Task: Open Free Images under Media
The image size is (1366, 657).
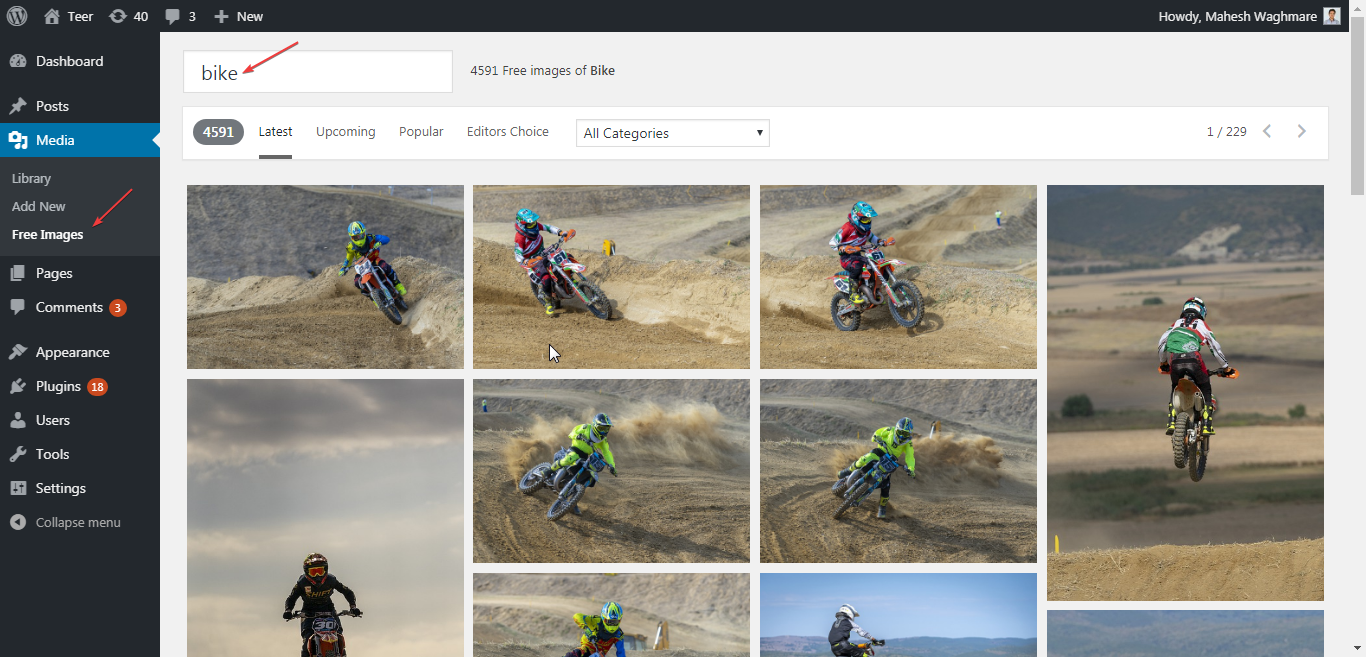Action: pyautogui.click(x=48, y=234)
